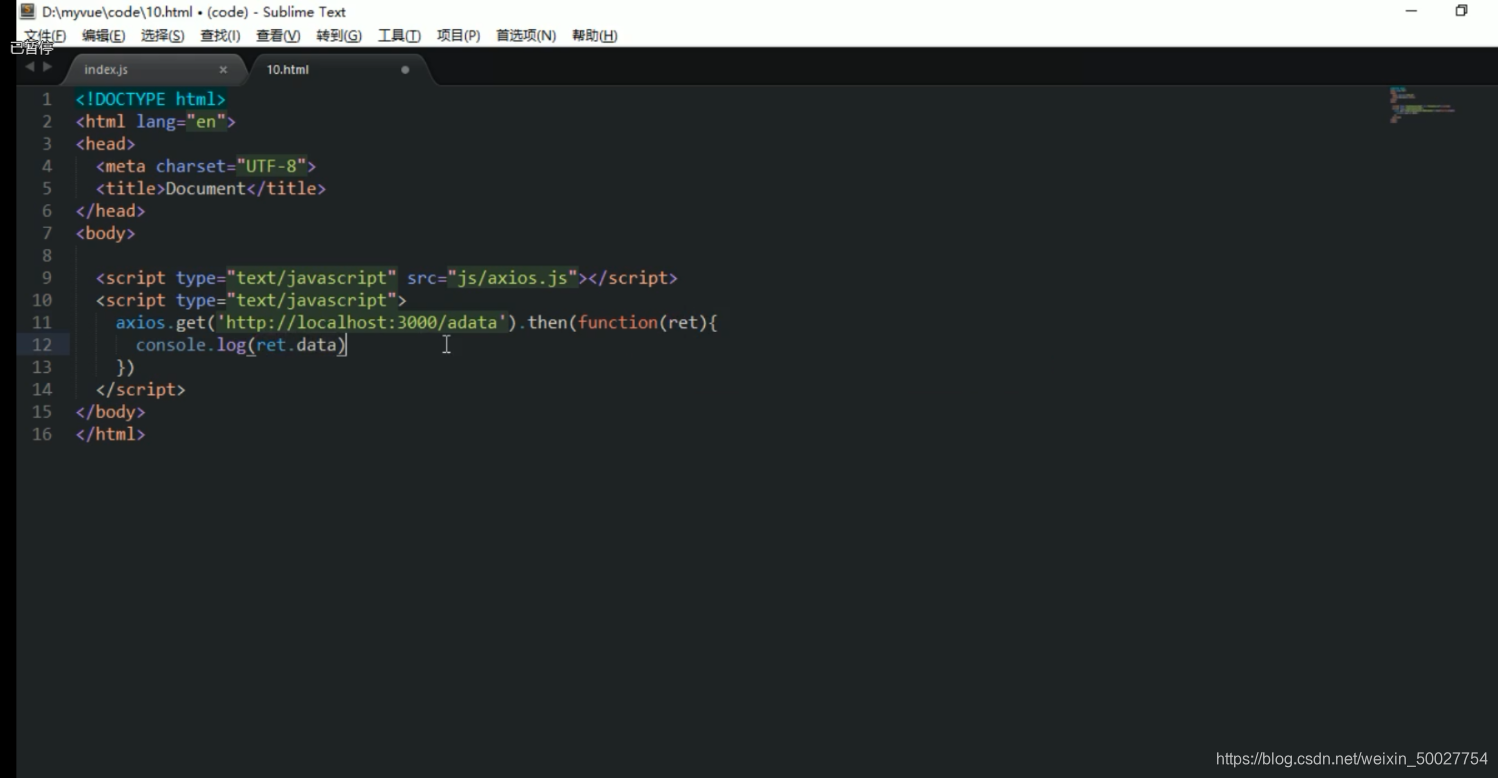This screenshot has width=1498, height=778.
Task: Click the text '<!DOCTYPE html>'
Action: pyautogui.click(x=151, y=100)
